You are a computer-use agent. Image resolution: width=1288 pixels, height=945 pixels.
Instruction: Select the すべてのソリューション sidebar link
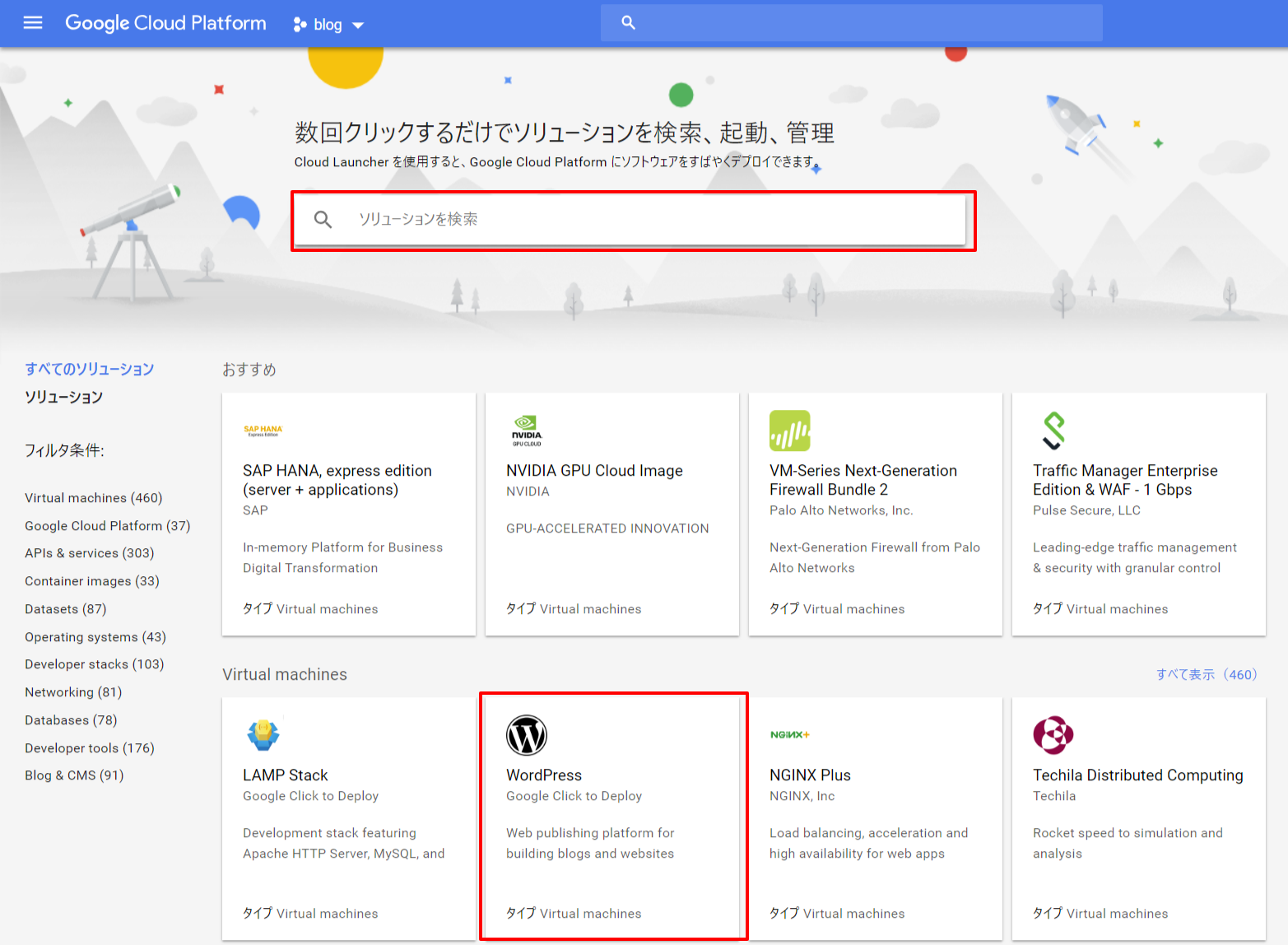point(90,369)
